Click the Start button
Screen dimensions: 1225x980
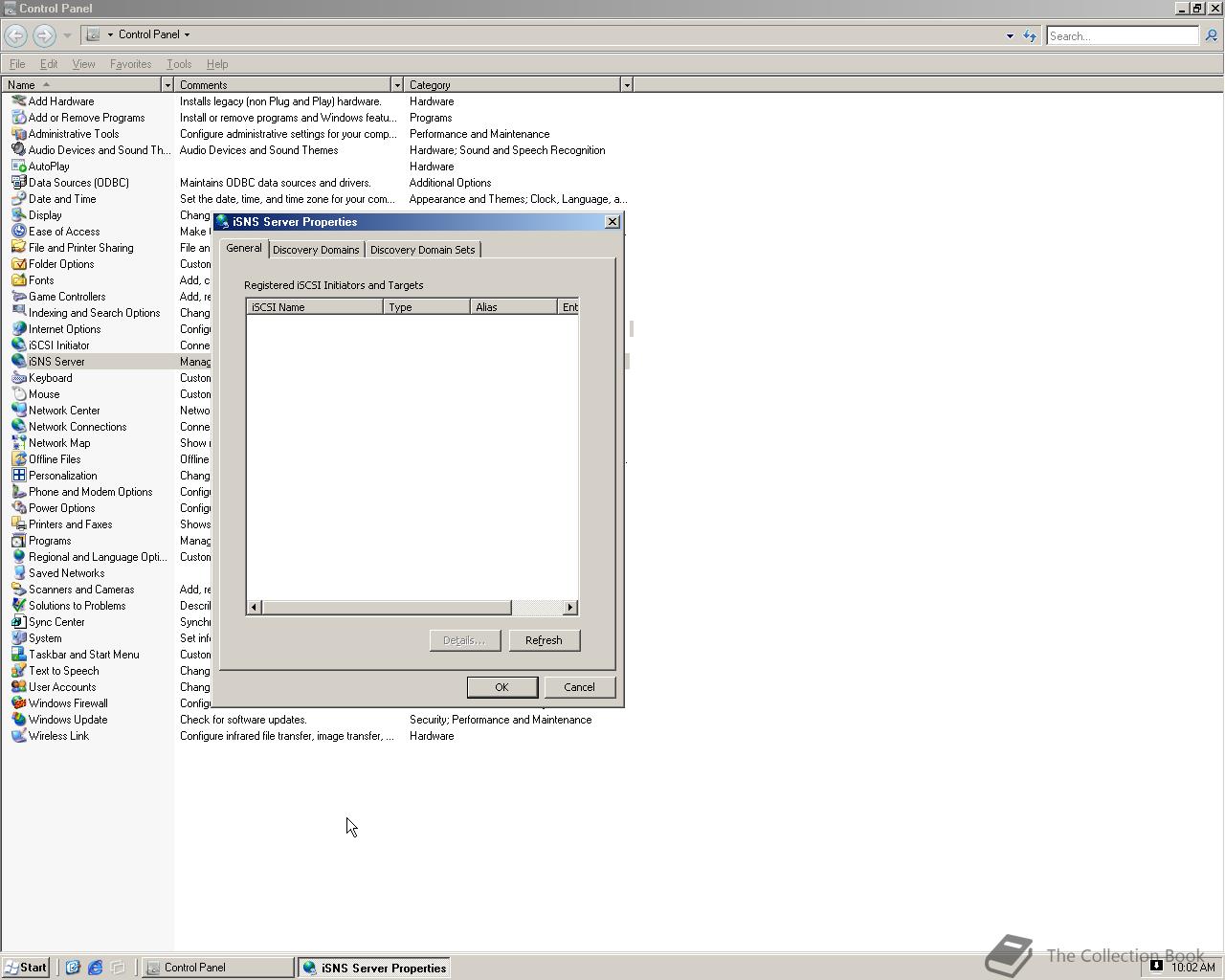pos(26,968)
